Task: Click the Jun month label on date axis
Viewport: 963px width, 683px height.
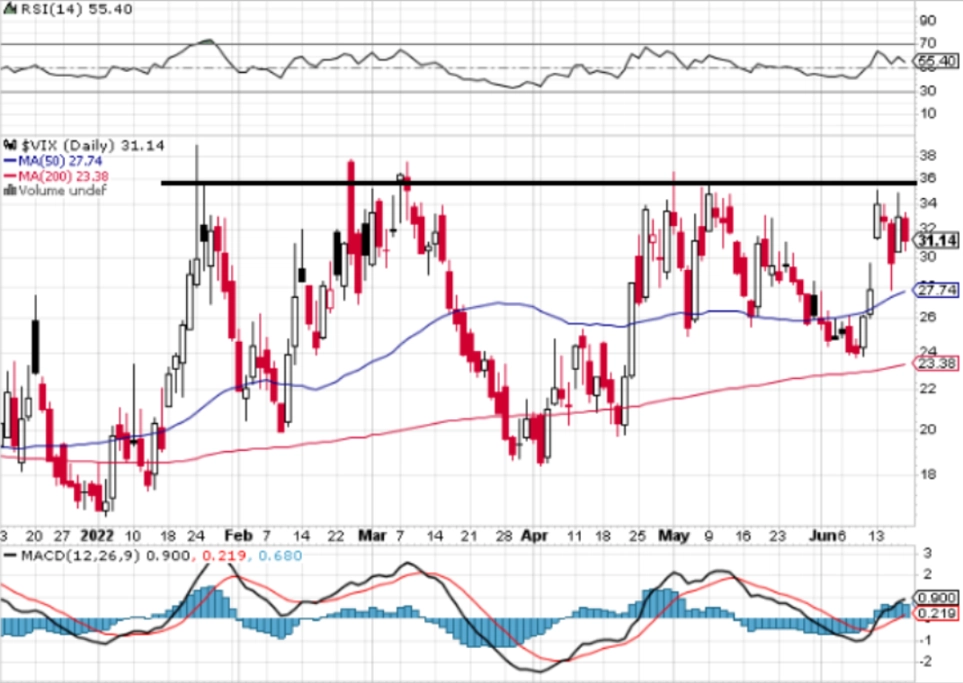Action: coord(822,536)
